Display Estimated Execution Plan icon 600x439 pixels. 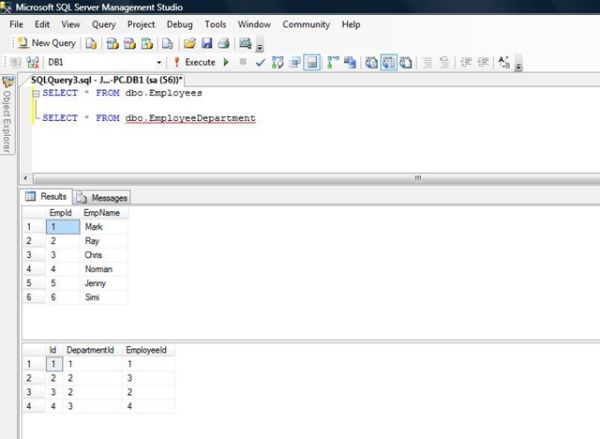[x=277, y=62]
